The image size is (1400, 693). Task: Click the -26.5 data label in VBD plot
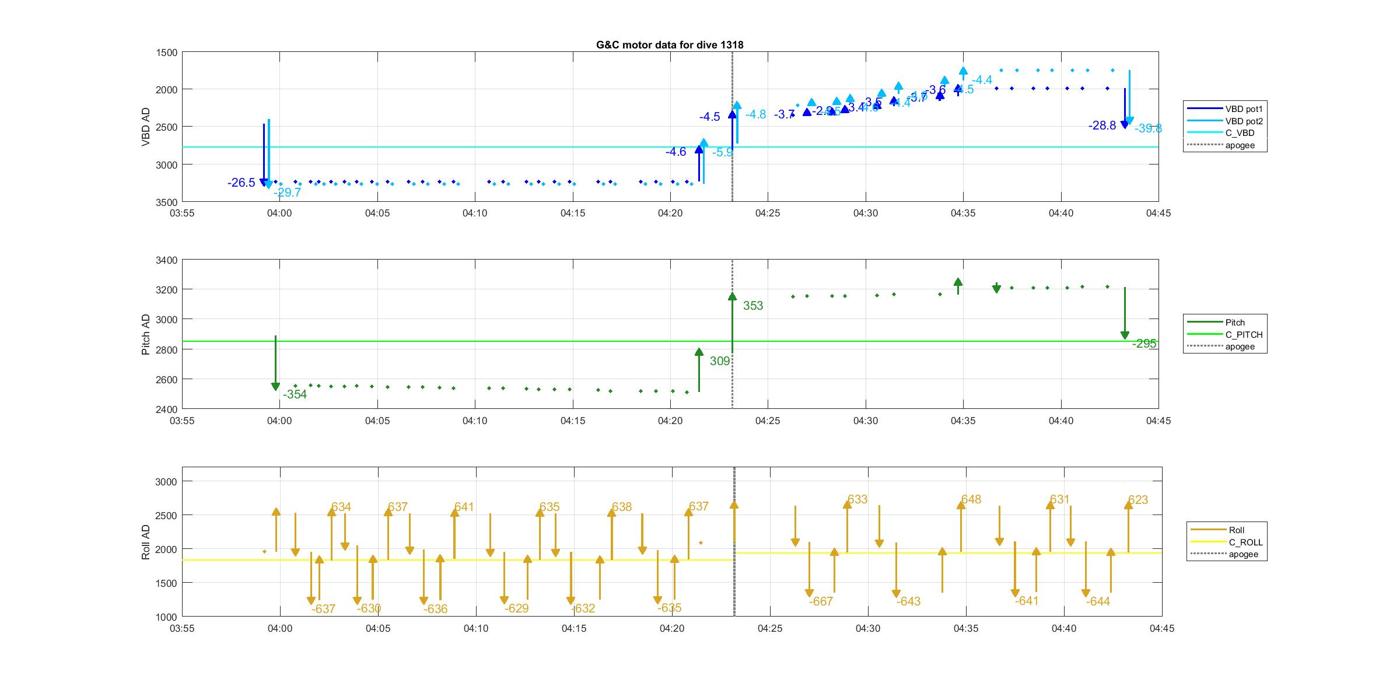tap(241, 183)
